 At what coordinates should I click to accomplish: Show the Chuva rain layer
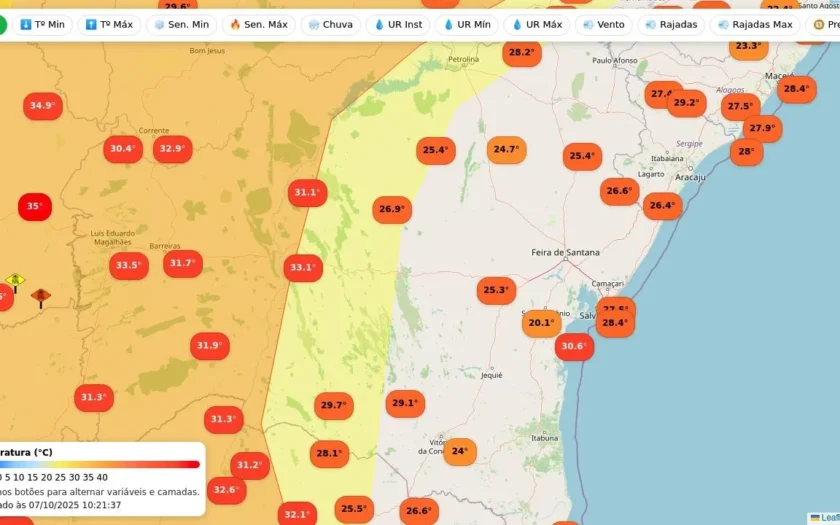[331, 25]
